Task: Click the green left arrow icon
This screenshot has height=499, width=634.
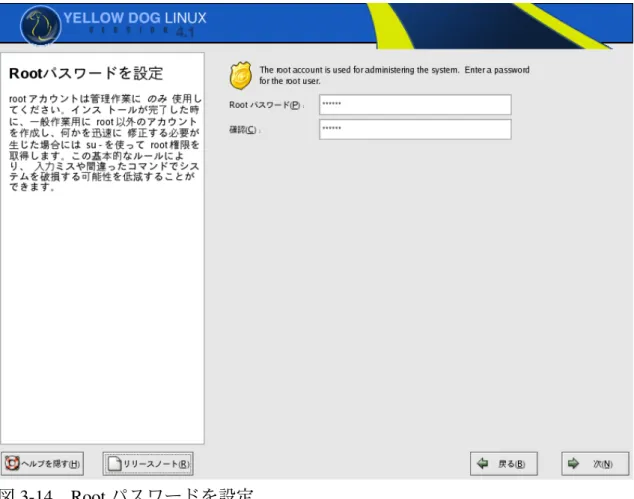Action: tap(482, 463)
